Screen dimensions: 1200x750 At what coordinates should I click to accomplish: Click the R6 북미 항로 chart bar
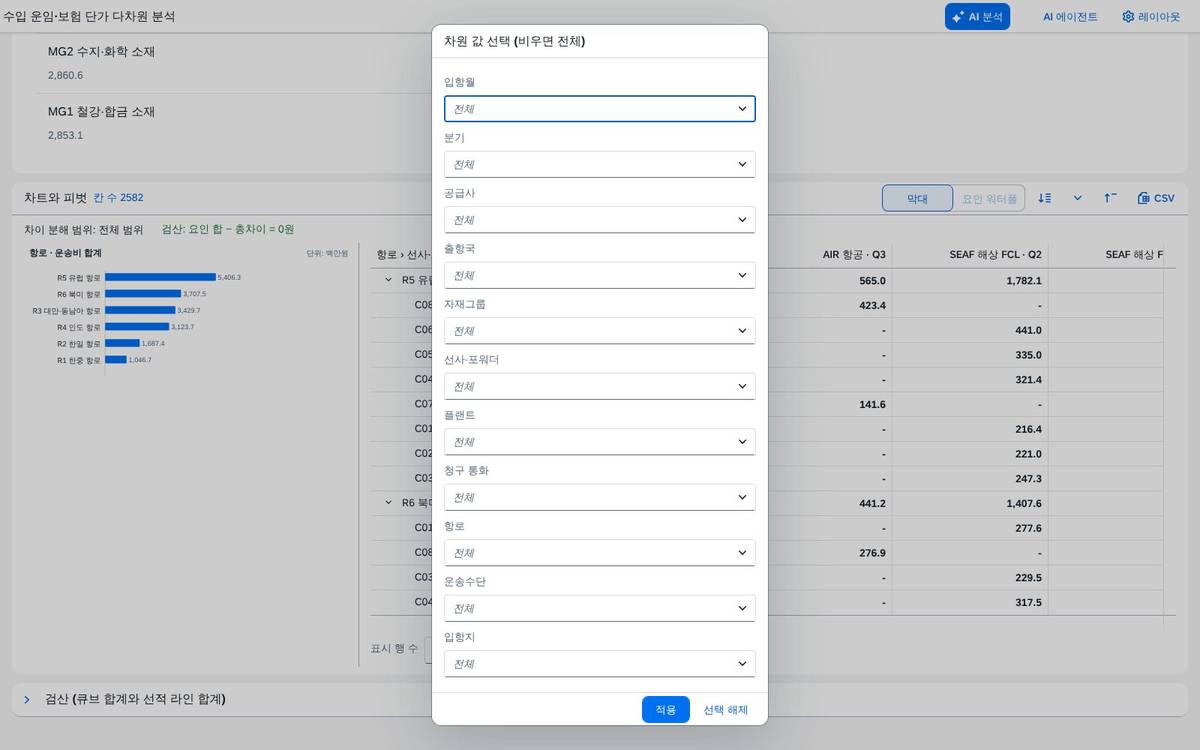[x=143, y=294]
